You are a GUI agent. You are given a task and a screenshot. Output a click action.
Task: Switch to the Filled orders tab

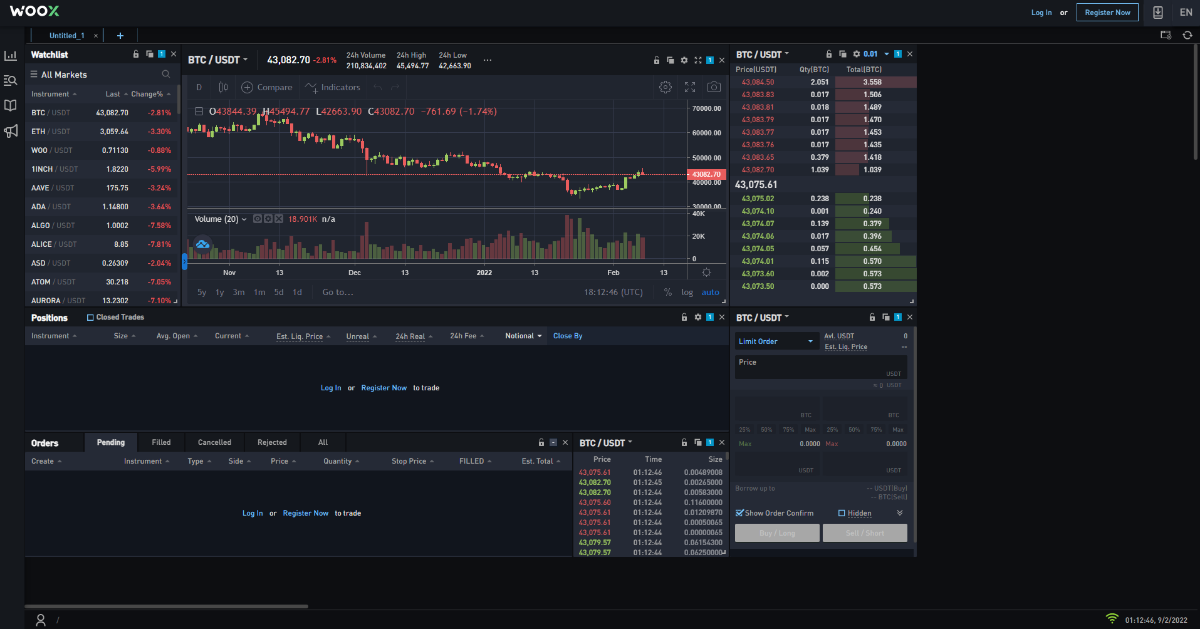click(x=161, y=442)
